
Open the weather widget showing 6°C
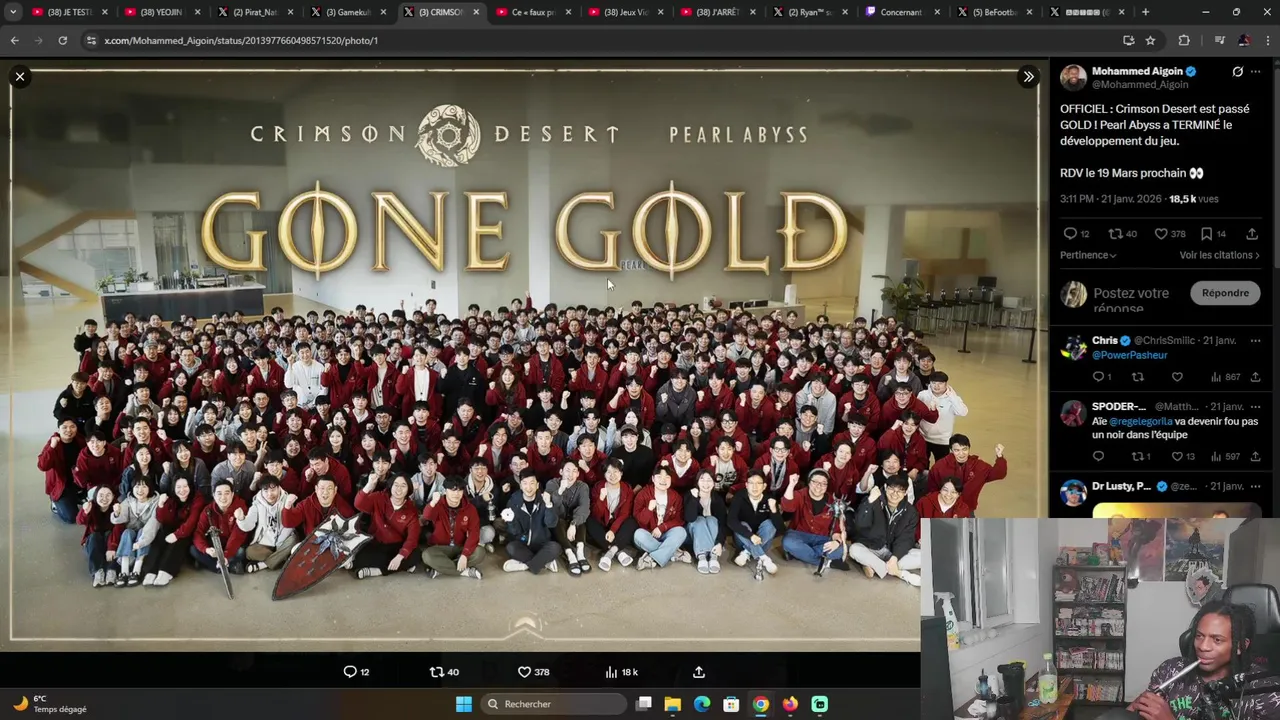tap(48, 704)
